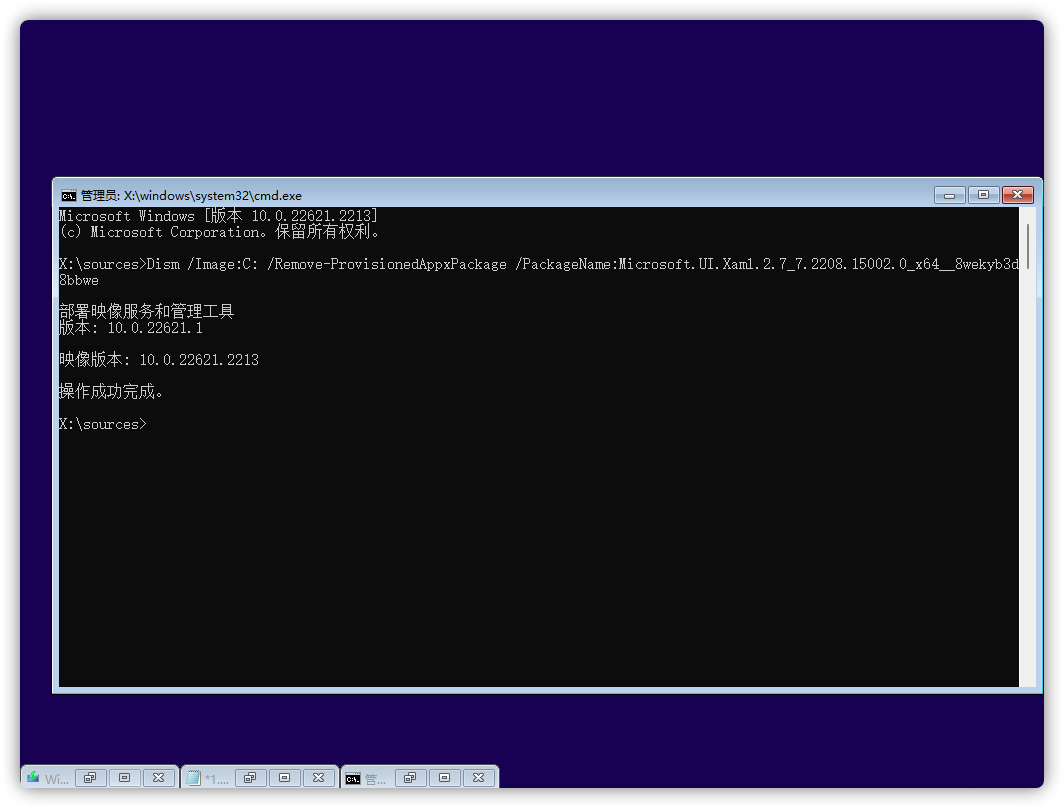This screenshot has width=1064, height=808.
Task: Close the cmd window via its taskbar X
Action: [479, 777]
